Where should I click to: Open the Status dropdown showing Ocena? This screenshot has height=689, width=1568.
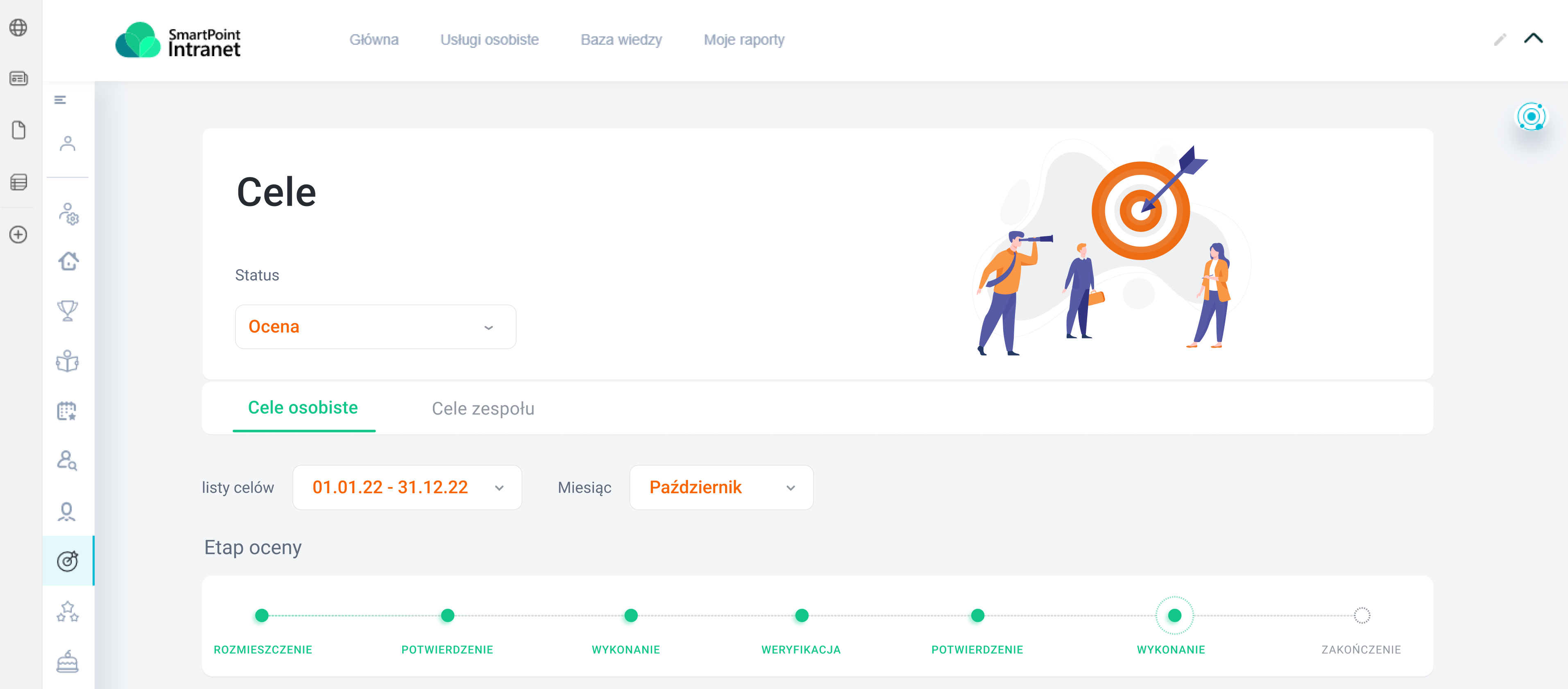(x=375, y=327)
